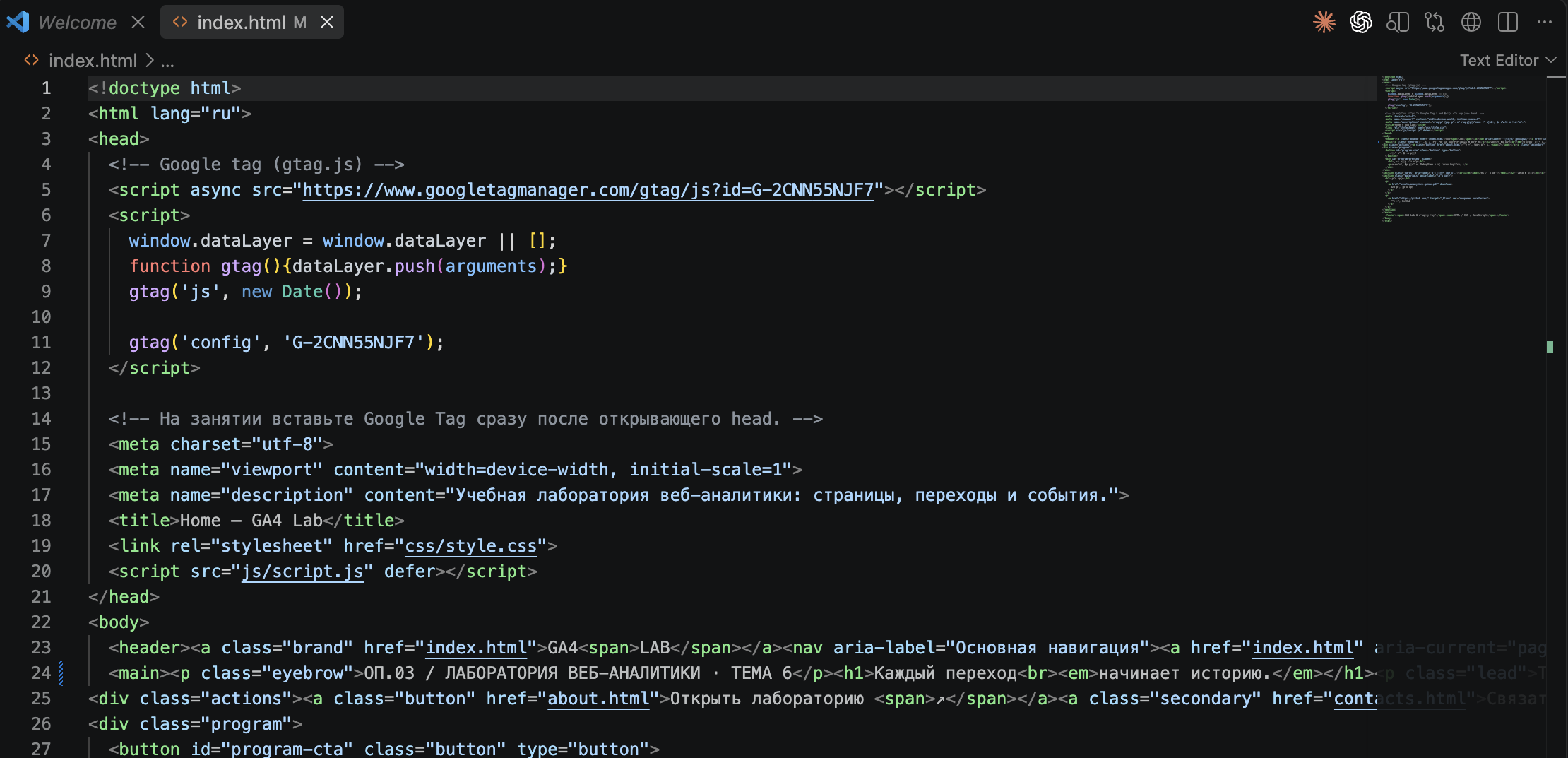Follow the js/script.js link

tap(302, 572)
